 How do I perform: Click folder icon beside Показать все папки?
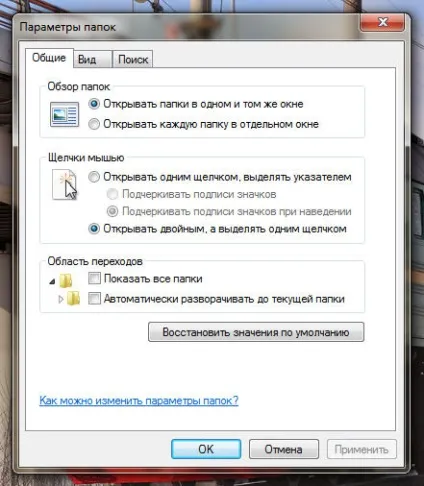tap(66, 280)
